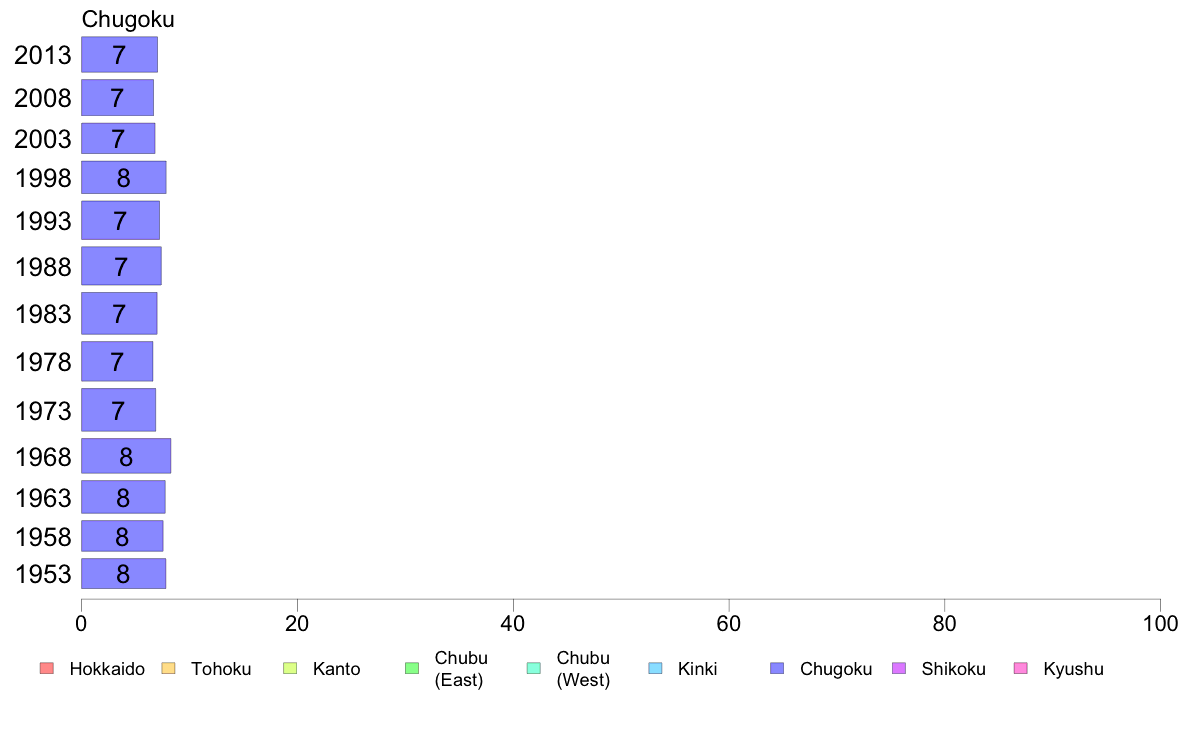Viewport: 1188px width, 736px height.
Task: Click the Kyushu legend color swatch
Action: (x=1021, y=669)
